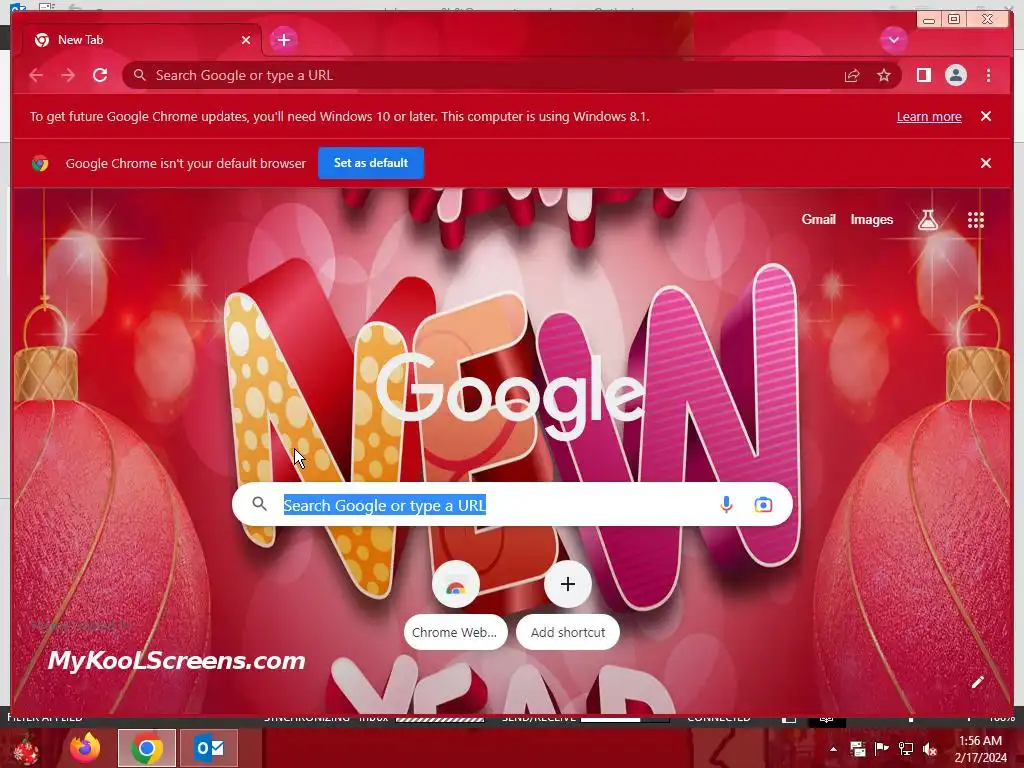Go back using the browser back arrow

click(36, 75)
